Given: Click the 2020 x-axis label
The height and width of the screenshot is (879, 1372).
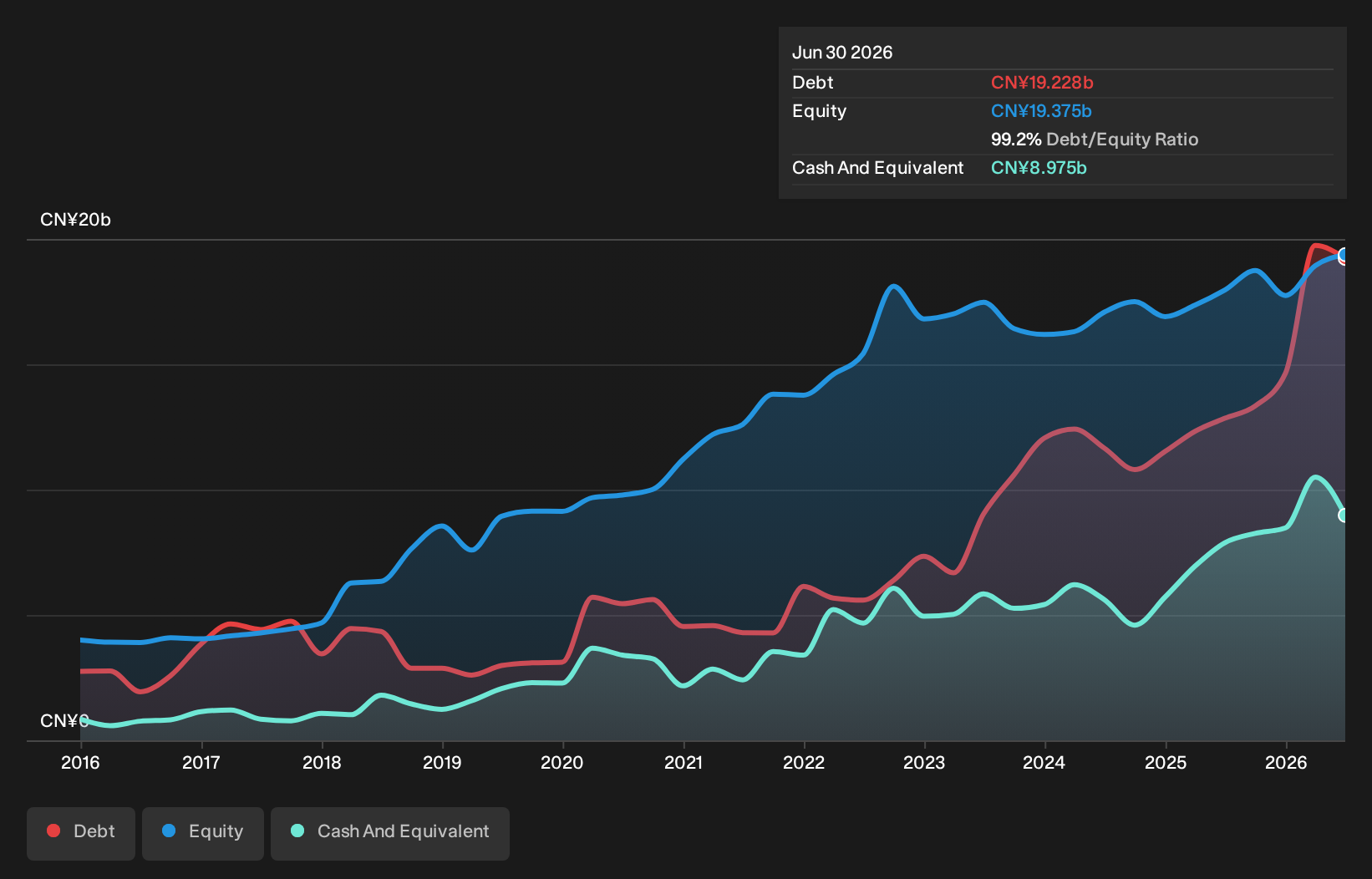Looking at the screenshot, I should (x=562, y=762).
